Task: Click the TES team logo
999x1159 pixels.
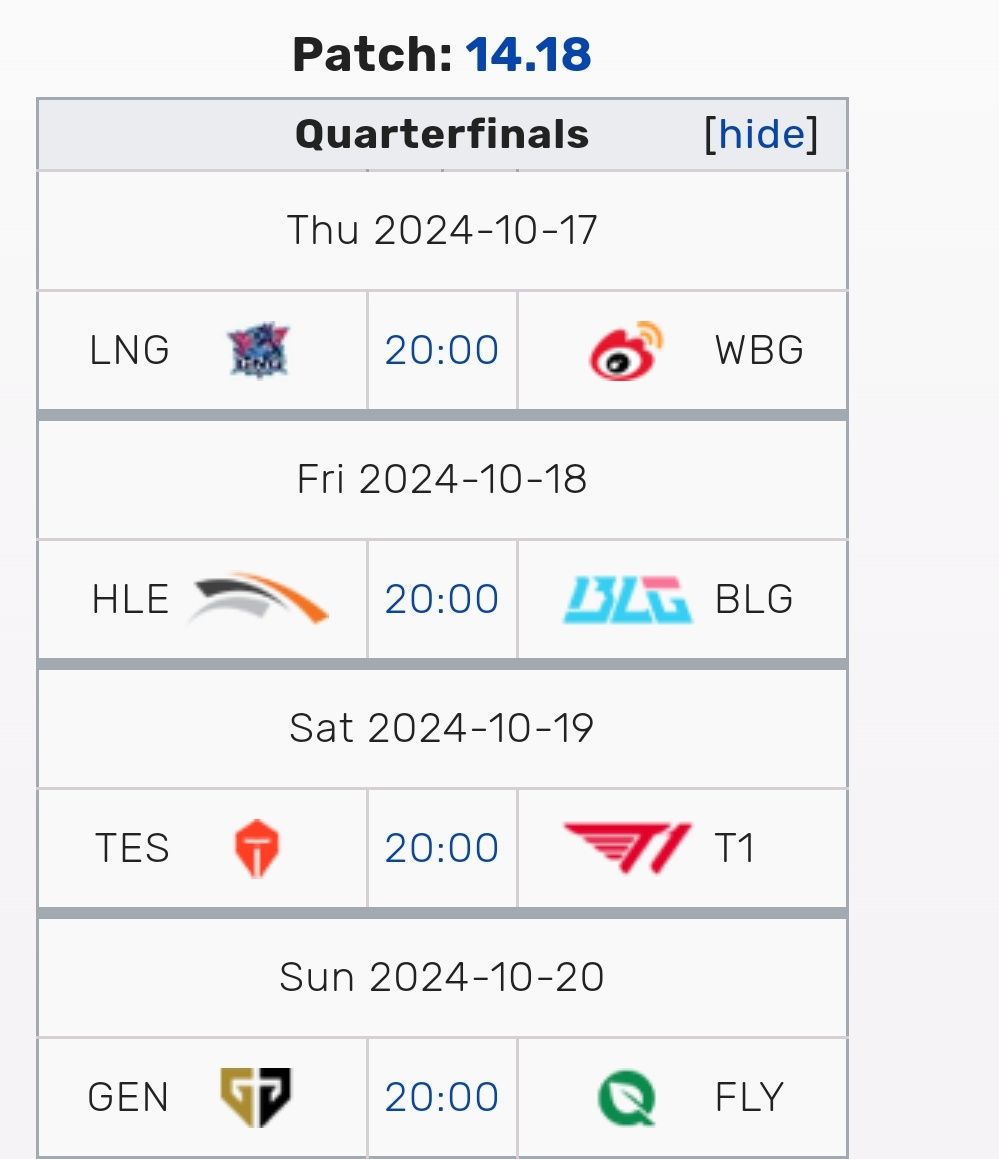Action: point(256,848)
